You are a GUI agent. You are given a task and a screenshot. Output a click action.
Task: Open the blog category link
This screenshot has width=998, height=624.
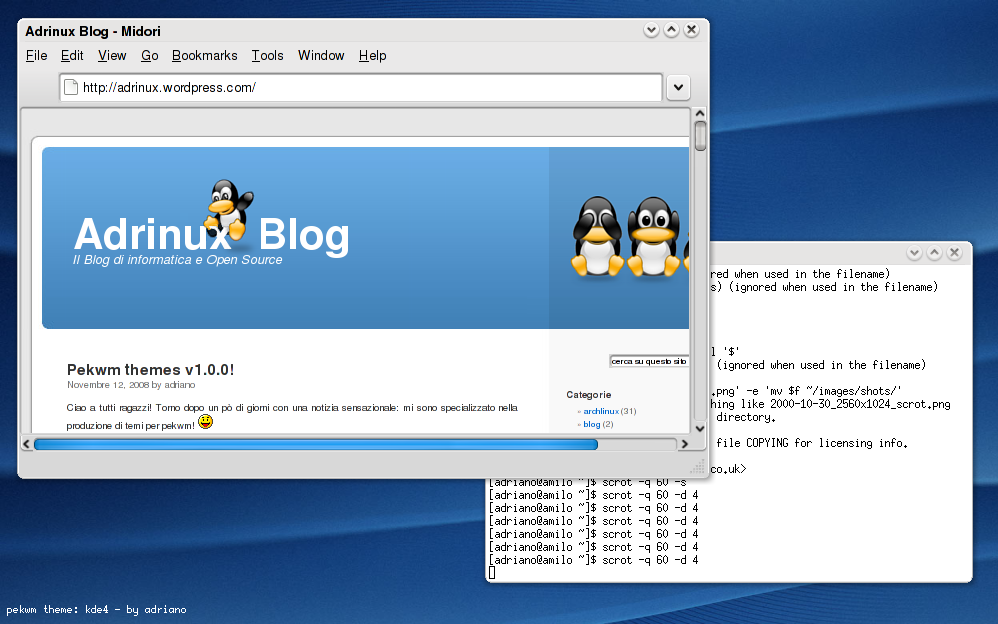[592, 424]
